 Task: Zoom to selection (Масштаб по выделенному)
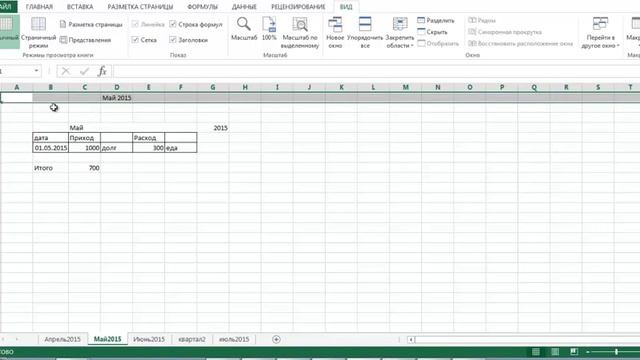pyautogui.click(x=300, y=33)
